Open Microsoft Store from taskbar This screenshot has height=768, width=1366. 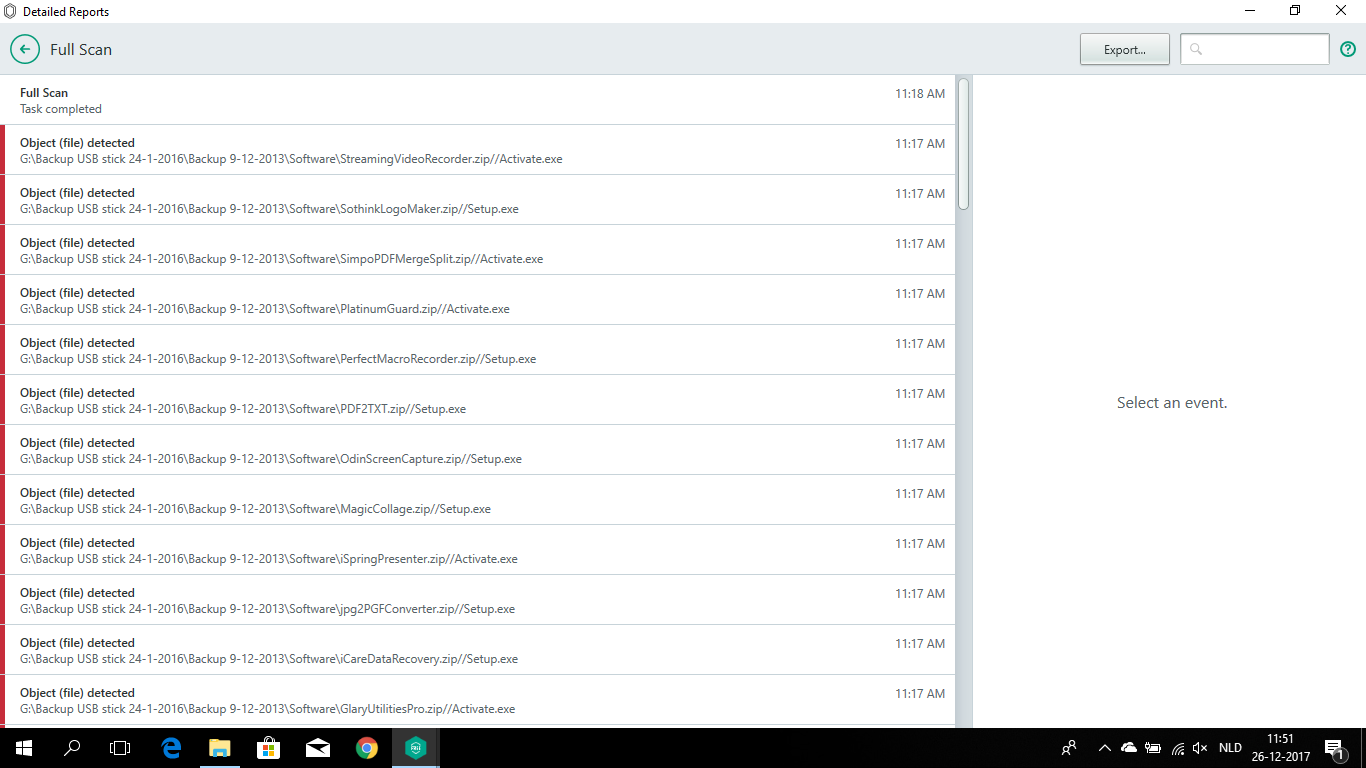click(x=269, y=747)
